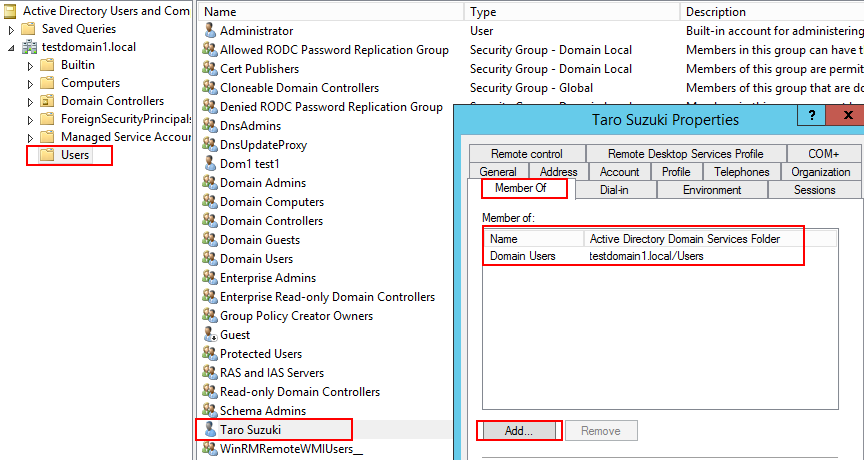Expand the Domain Controllers node in tree
The height and width of the screenshot is (460, 864).
coord(31,102)
